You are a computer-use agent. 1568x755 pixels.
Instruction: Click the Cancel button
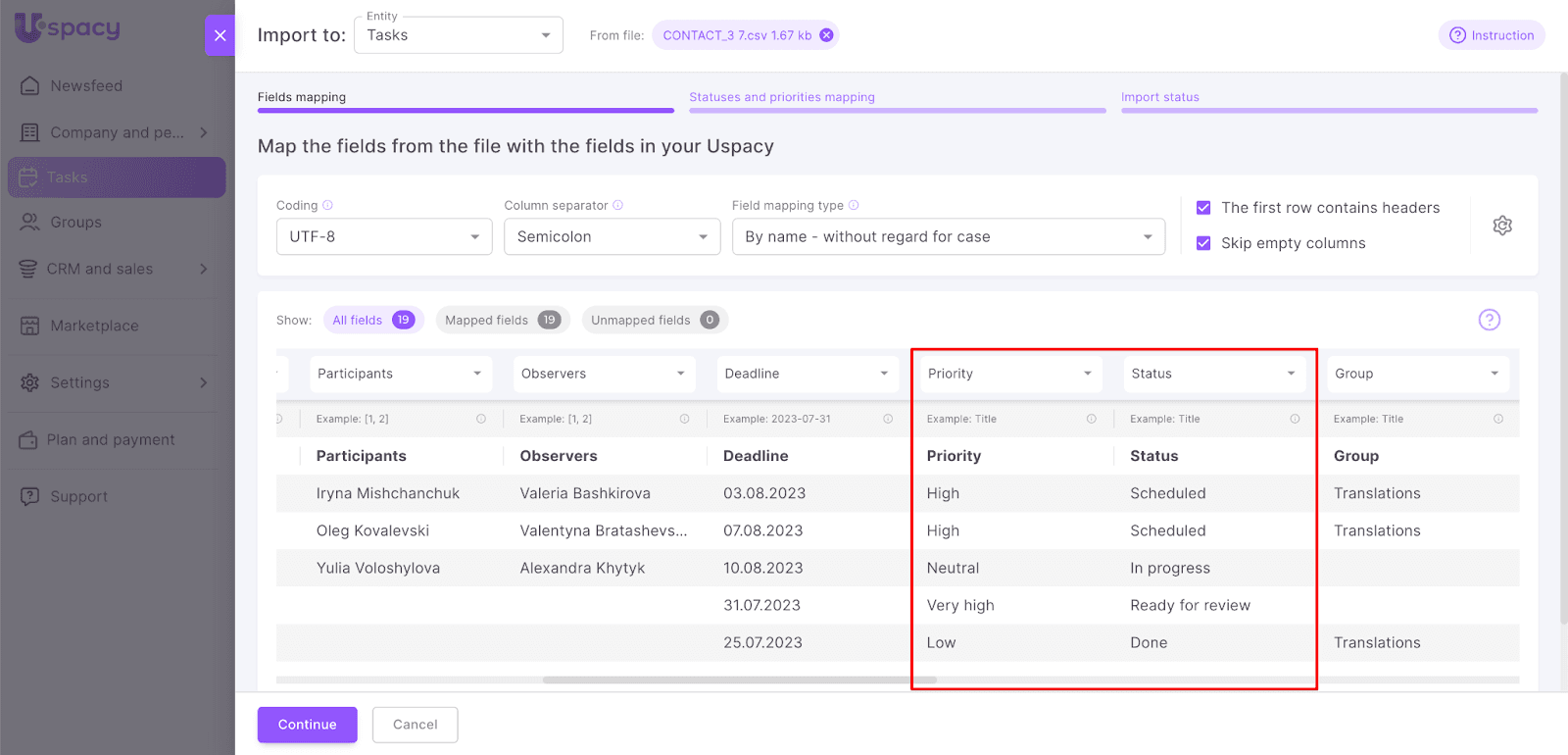coord(415,725)
